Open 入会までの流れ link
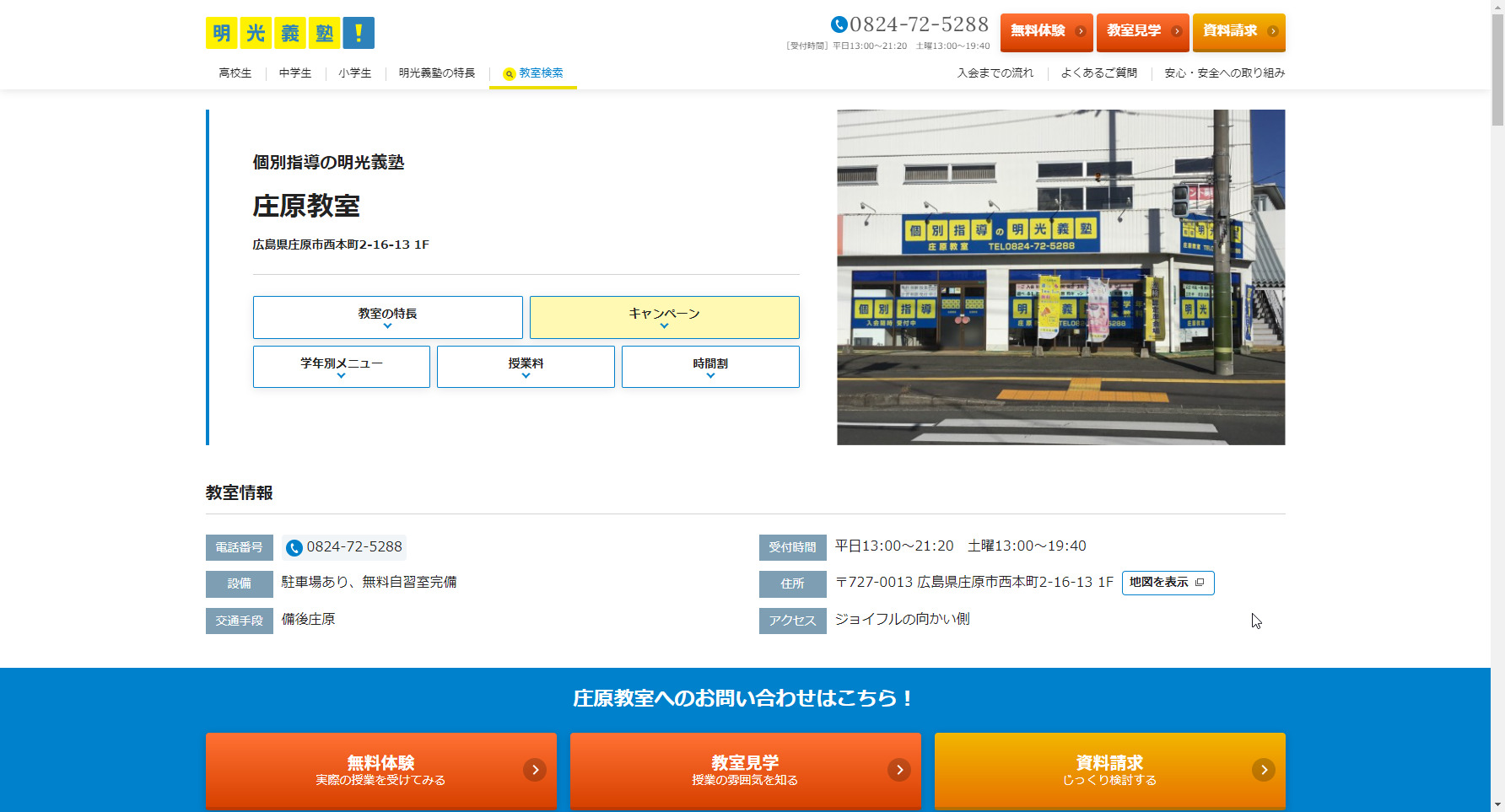The height and width of the screenshot is (812, 1505). point(995,73)
